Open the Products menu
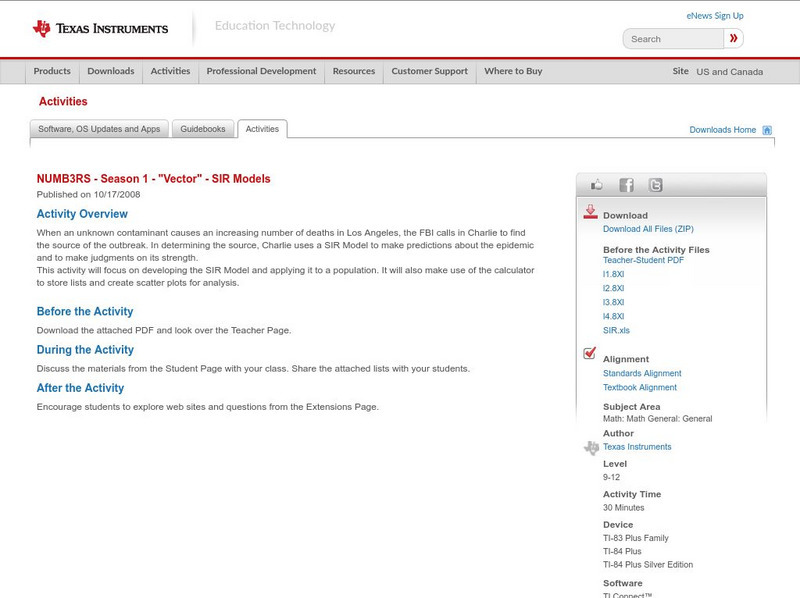 pyautogui.click(x=52, y=71)
